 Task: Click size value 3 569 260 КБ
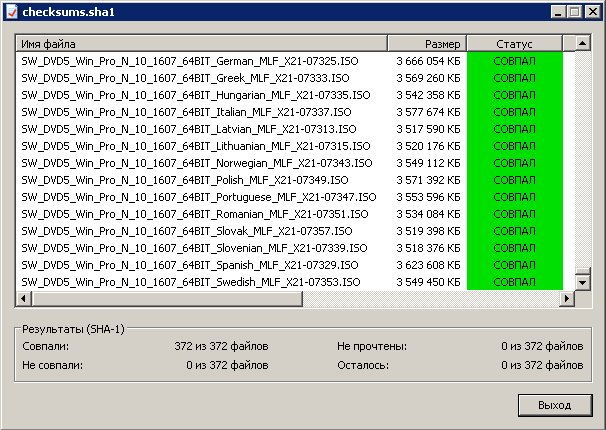[x=429, y=78]
